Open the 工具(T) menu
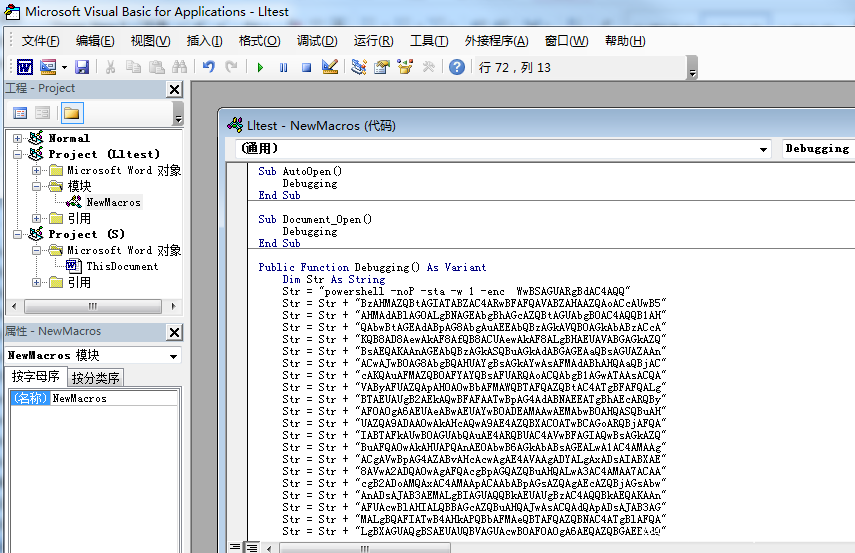The height and width of the screenshot is (553, 855). tap(429, 41)
